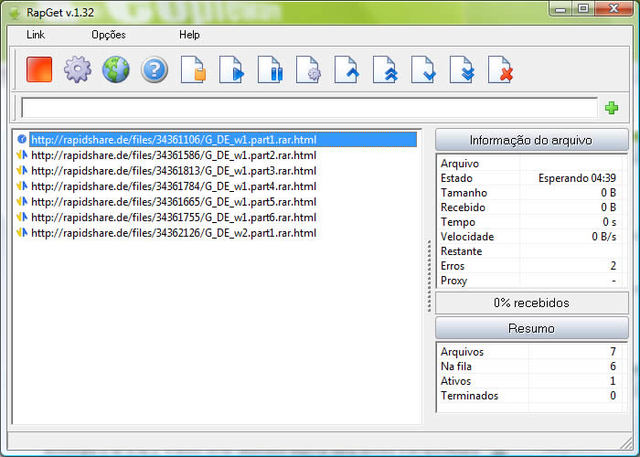Select the G_DE_w1.part5.rar.html link row
Image resolution: width=640 pixels, height=457 pixels.
174,202
